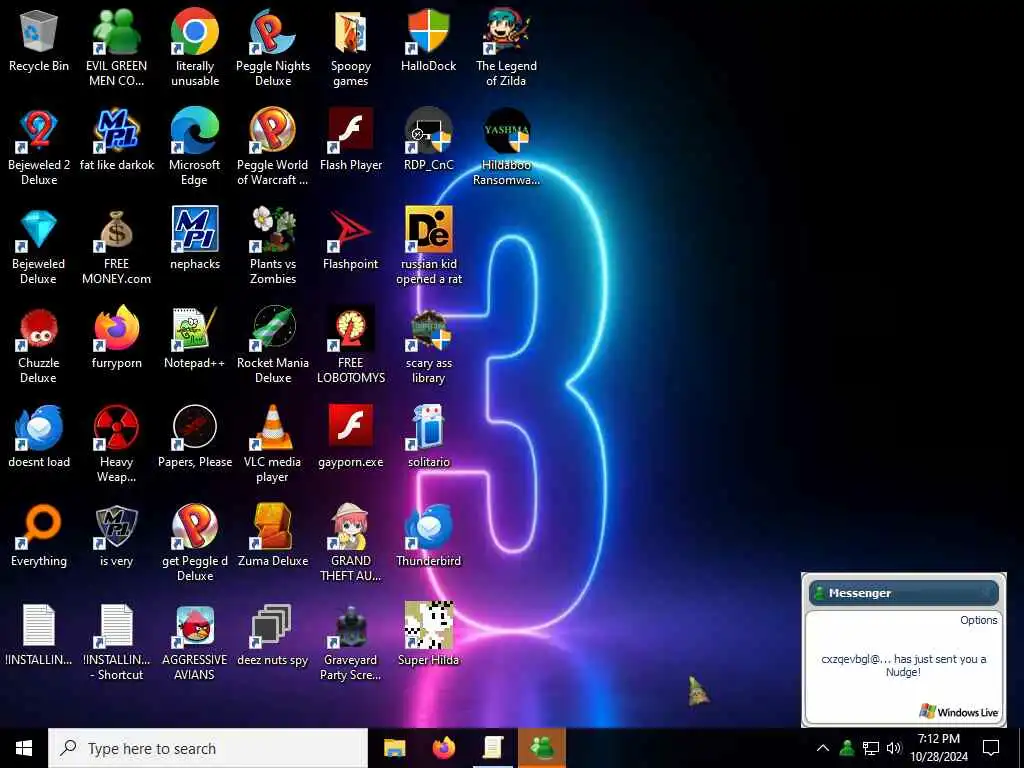
Task: Switch to Messenger taskbar button
Action: pyautogui.click(x=542, y=748)
